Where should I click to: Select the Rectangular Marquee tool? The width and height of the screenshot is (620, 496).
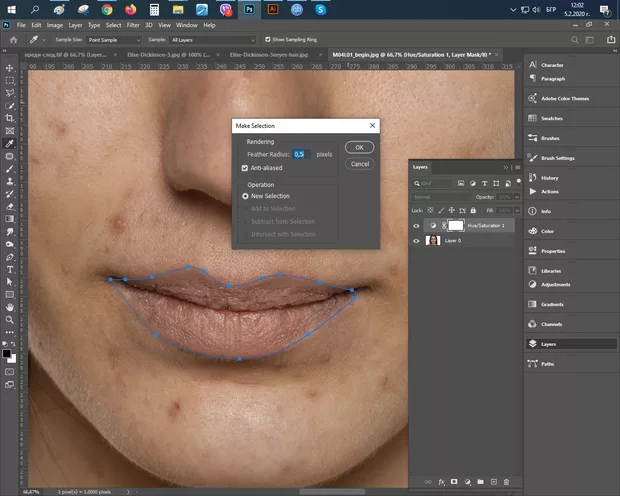pos(9,80)
